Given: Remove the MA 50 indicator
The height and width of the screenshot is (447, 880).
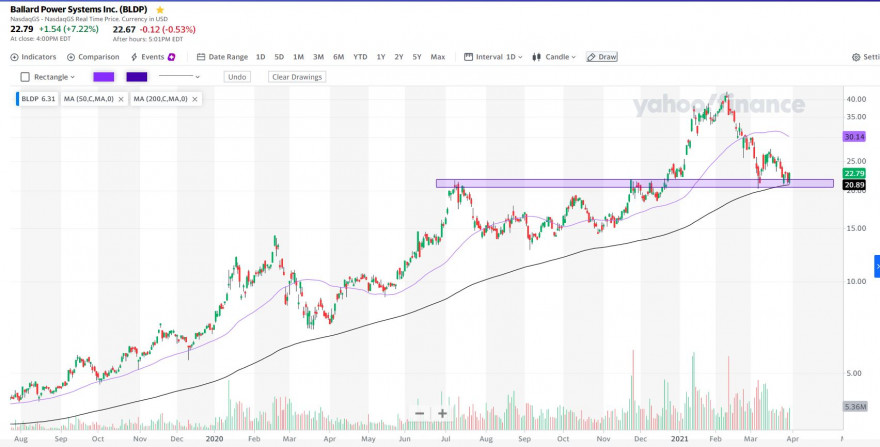Looking at the screenshot, I should coord(121,99).
